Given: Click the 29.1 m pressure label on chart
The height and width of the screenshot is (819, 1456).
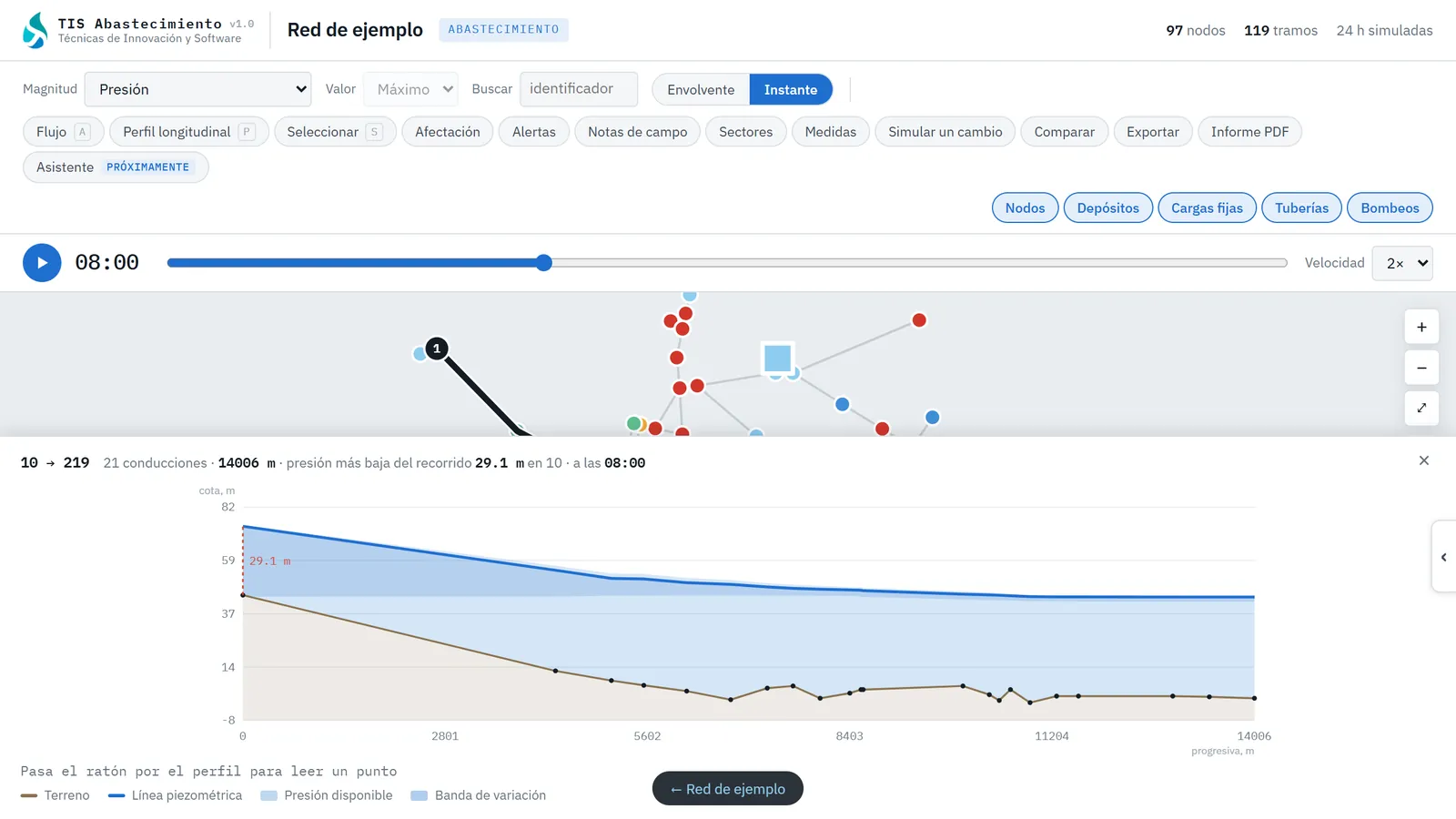Looking at the screenshot, I should 270,561.
